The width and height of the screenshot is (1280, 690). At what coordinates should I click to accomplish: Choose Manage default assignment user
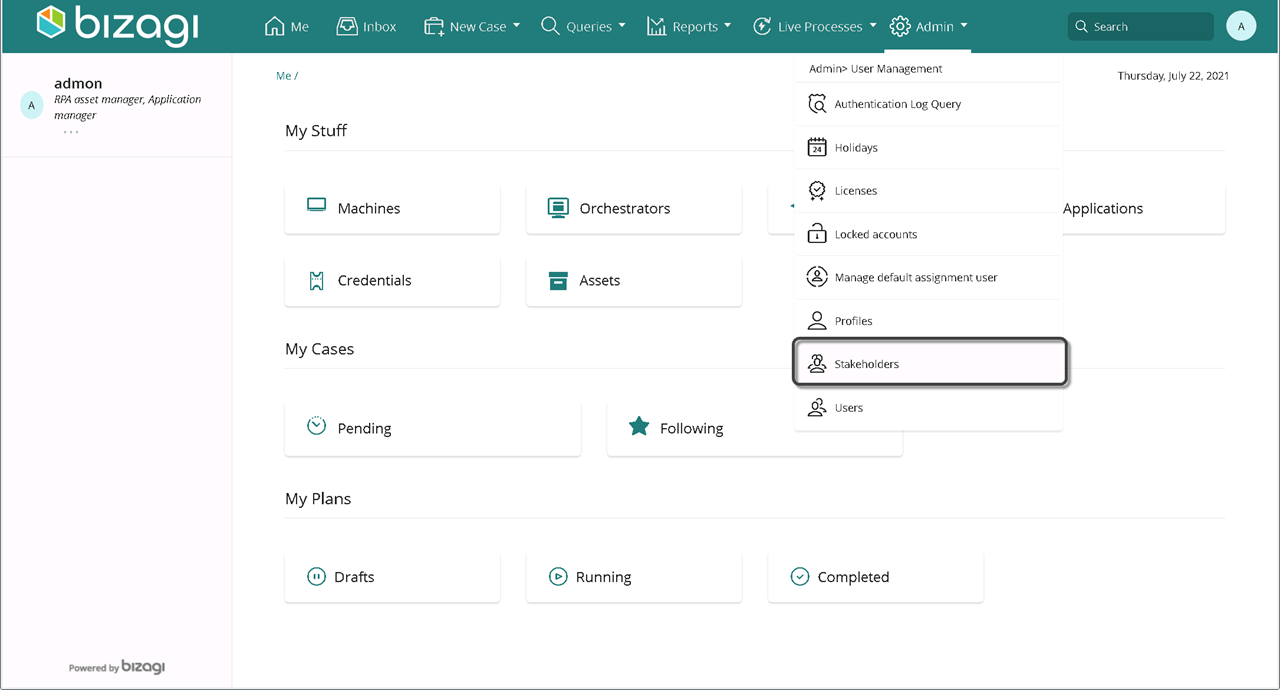point(928,277)
